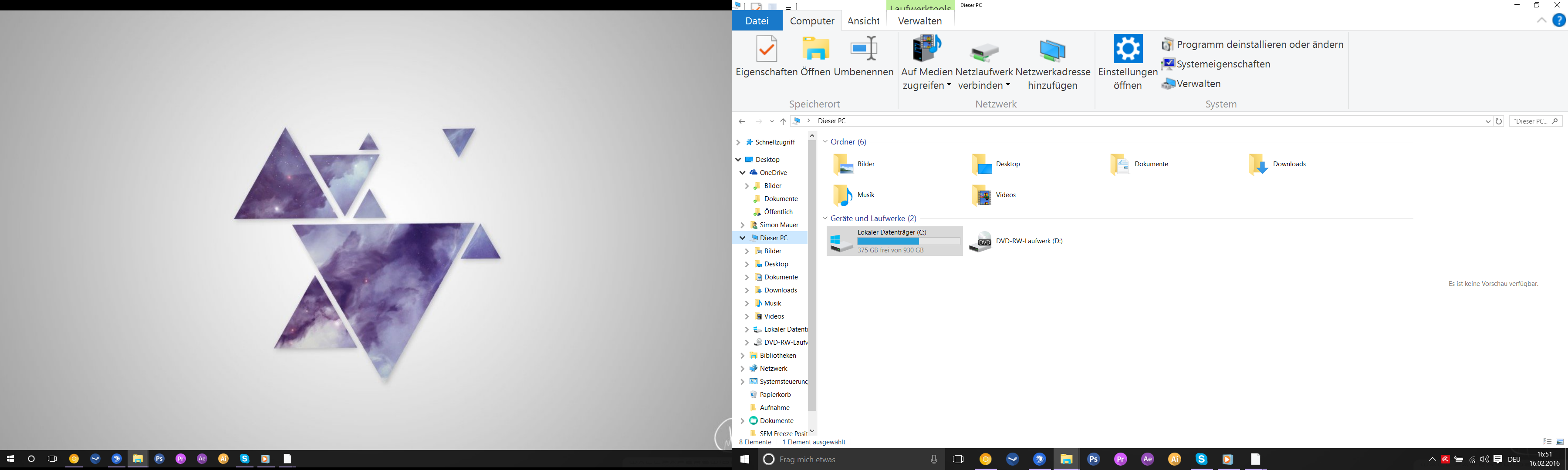Switch to the Ansicht ribbon tab

(863, 21)
